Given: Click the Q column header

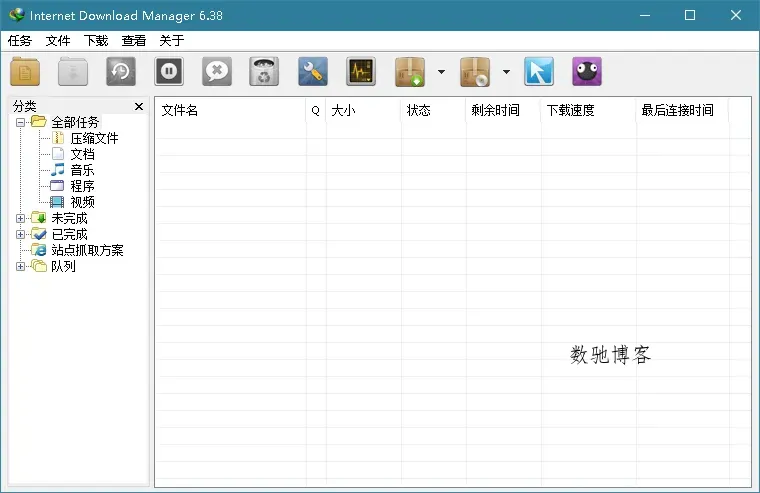Looking at the screenshot, I should [316, 111].
